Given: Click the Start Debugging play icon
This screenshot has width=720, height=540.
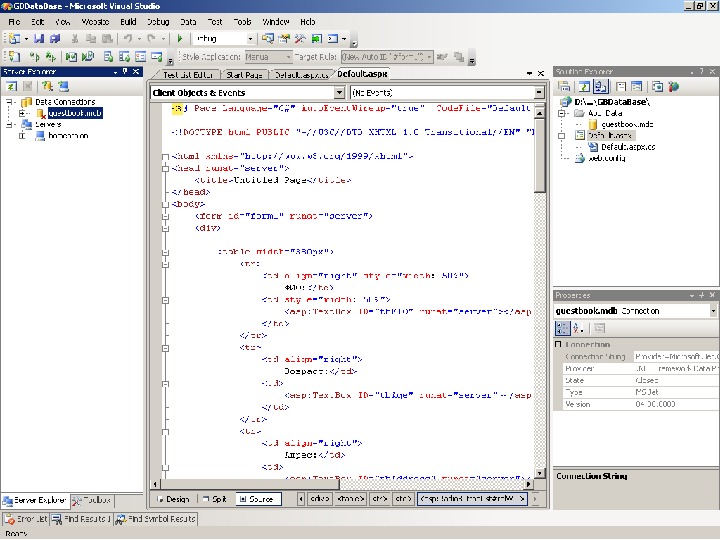Looking at the screenshot, I should 180,39.
